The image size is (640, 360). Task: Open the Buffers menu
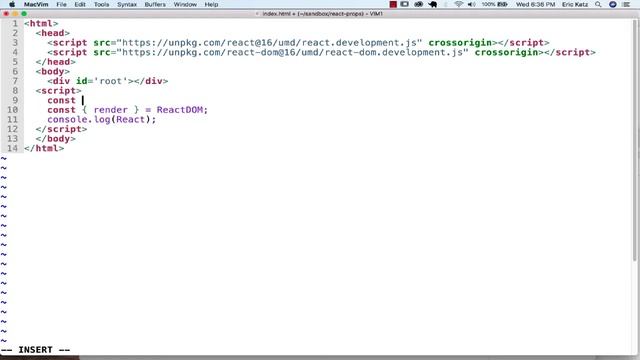[x=155, y=4]
